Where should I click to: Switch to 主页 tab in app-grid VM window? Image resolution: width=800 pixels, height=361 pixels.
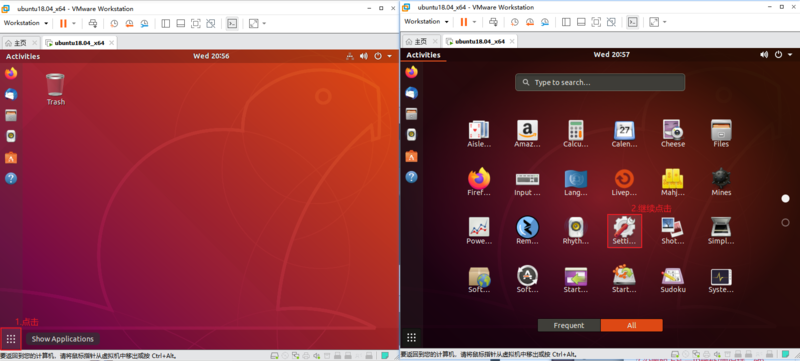[420, 41]
